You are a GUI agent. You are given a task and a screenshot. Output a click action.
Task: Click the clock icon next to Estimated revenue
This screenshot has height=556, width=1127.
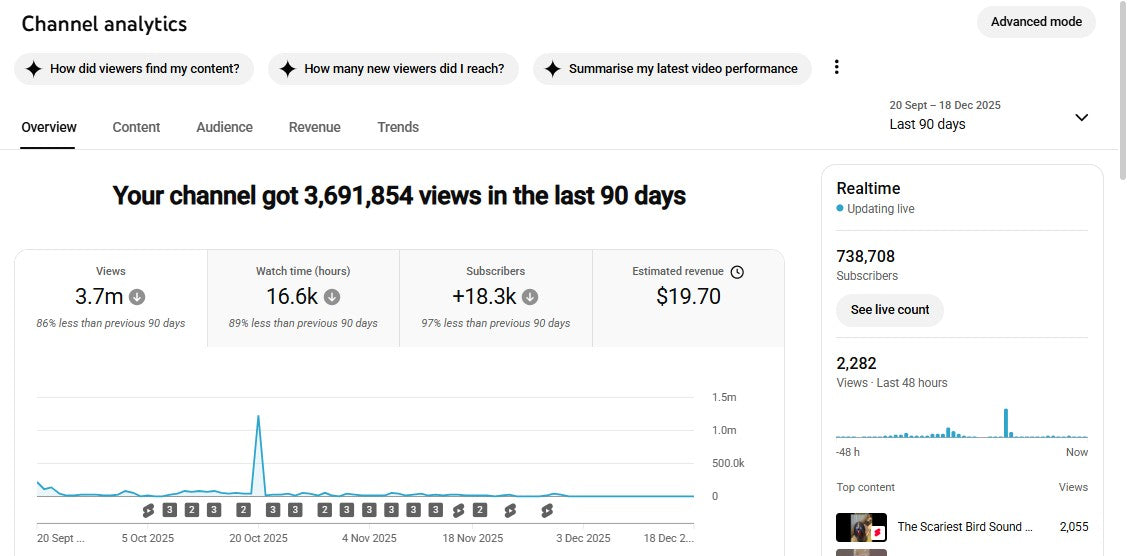click(x=737, y=272)
